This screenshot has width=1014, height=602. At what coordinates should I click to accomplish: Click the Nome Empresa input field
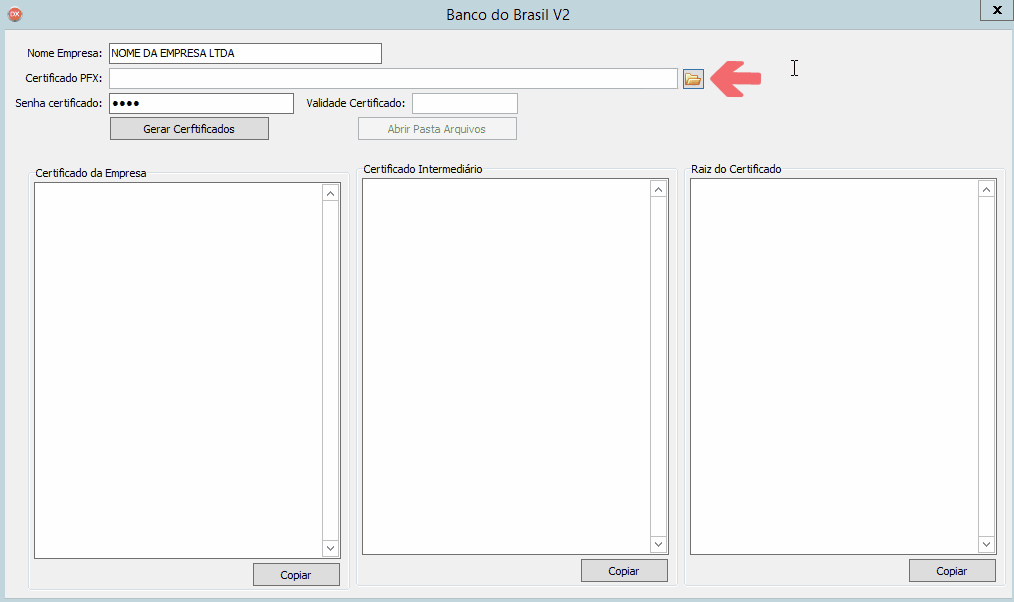pyautogui.click(x=245, y=53)
